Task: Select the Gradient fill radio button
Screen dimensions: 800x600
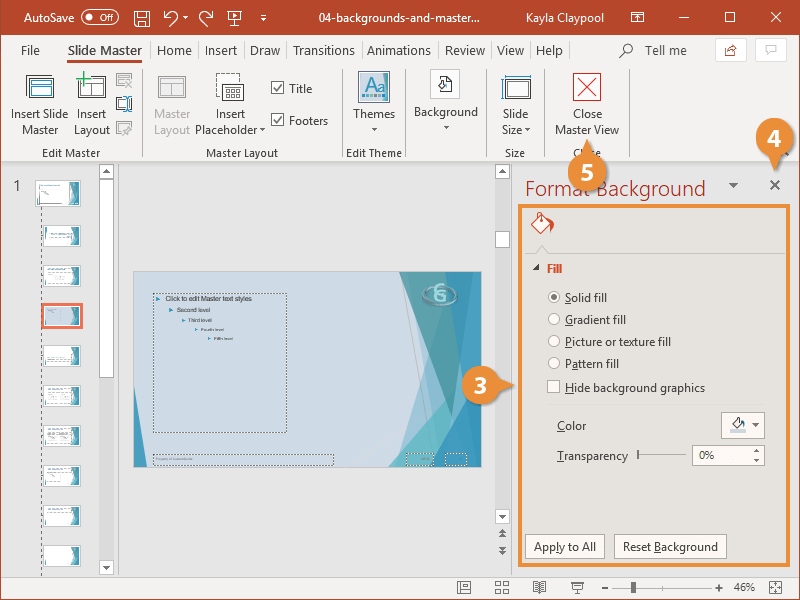Action: [556, 320]
